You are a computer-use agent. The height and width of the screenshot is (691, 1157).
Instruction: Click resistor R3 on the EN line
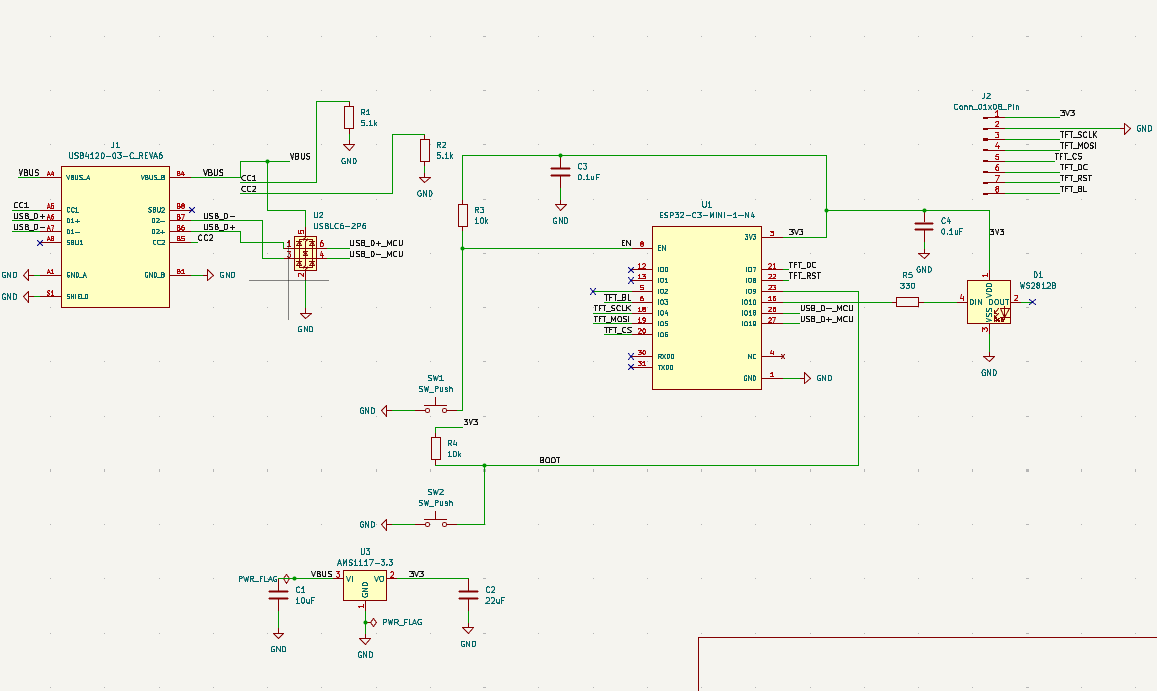[x=463, y=216]
